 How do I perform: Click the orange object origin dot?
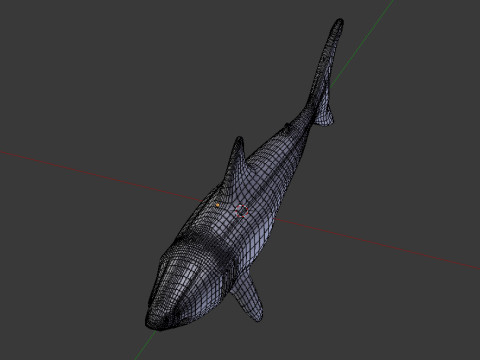pos(218,205)
